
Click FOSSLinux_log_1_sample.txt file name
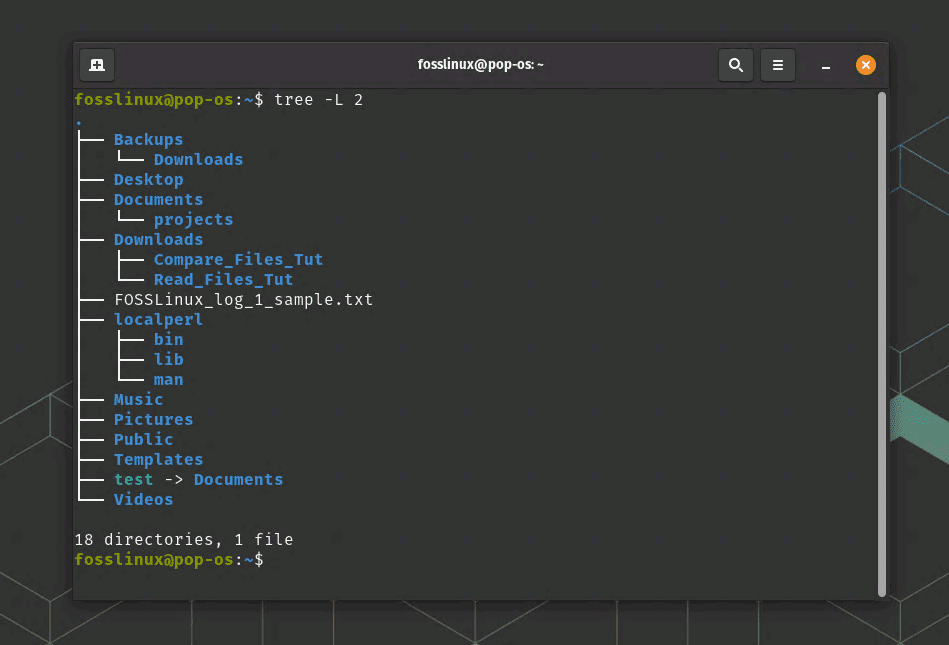243,300
